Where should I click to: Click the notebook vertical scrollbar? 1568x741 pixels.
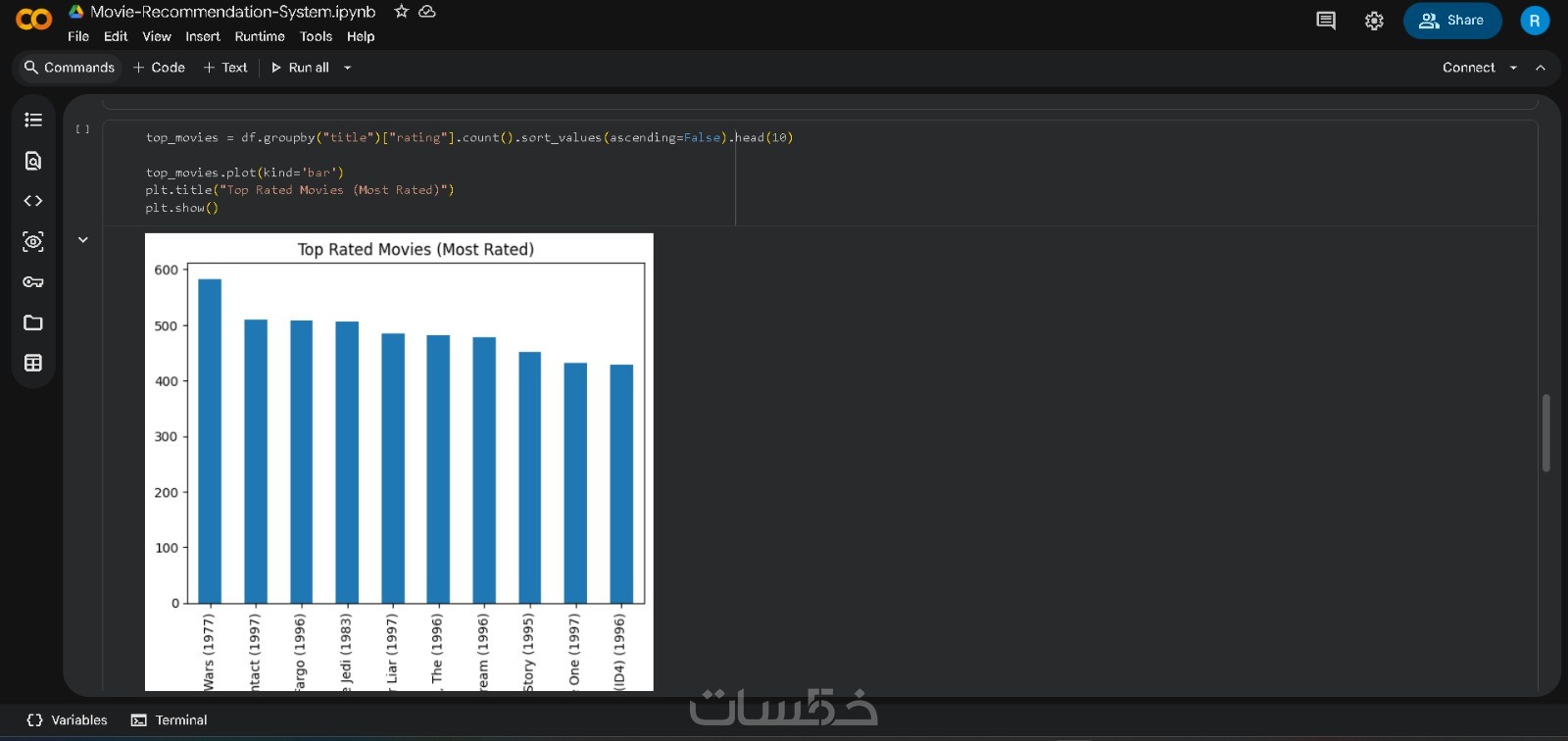pyautogui.click(x=1545, y=433)
